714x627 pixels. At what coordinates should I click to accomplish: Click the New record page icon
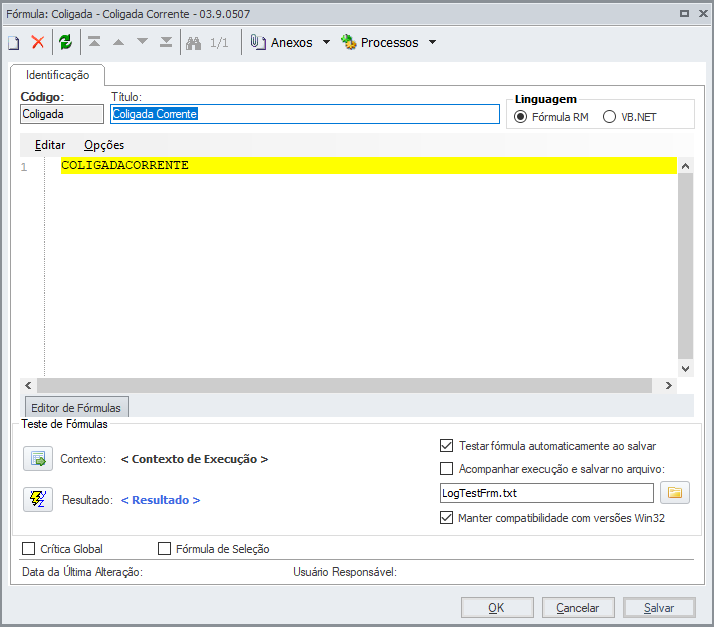[14, 43]
